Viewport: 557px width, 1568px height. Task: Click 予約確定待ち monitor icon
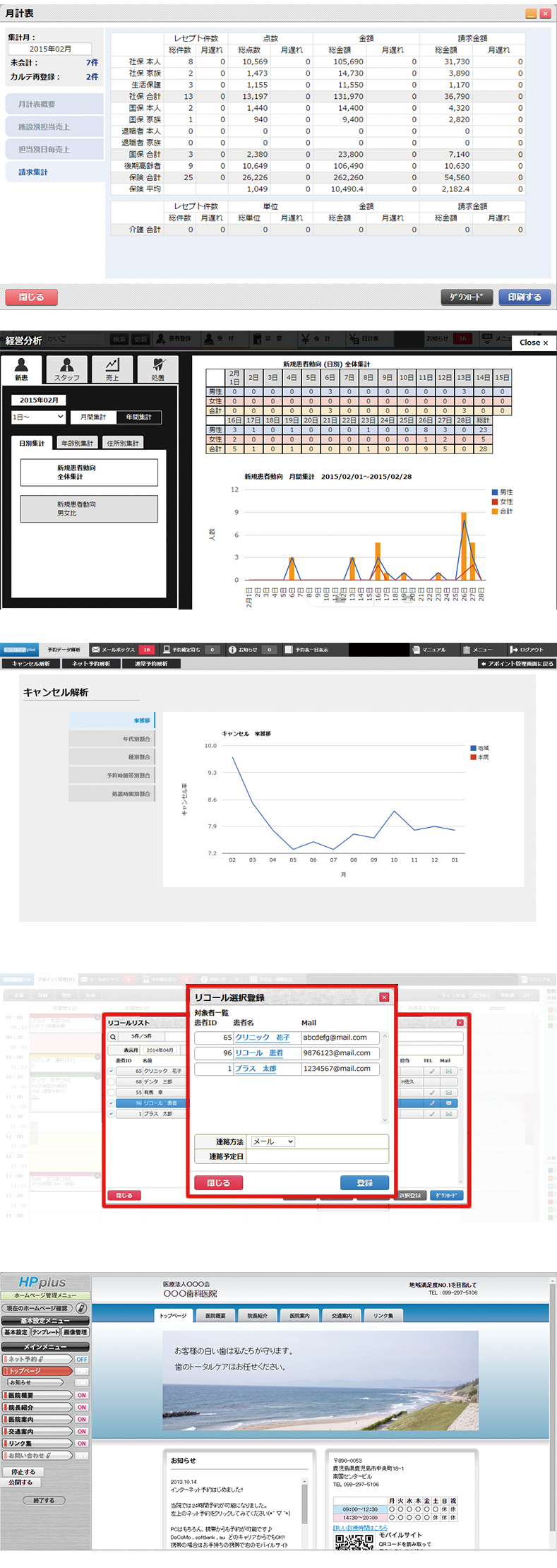coord(166,649)
